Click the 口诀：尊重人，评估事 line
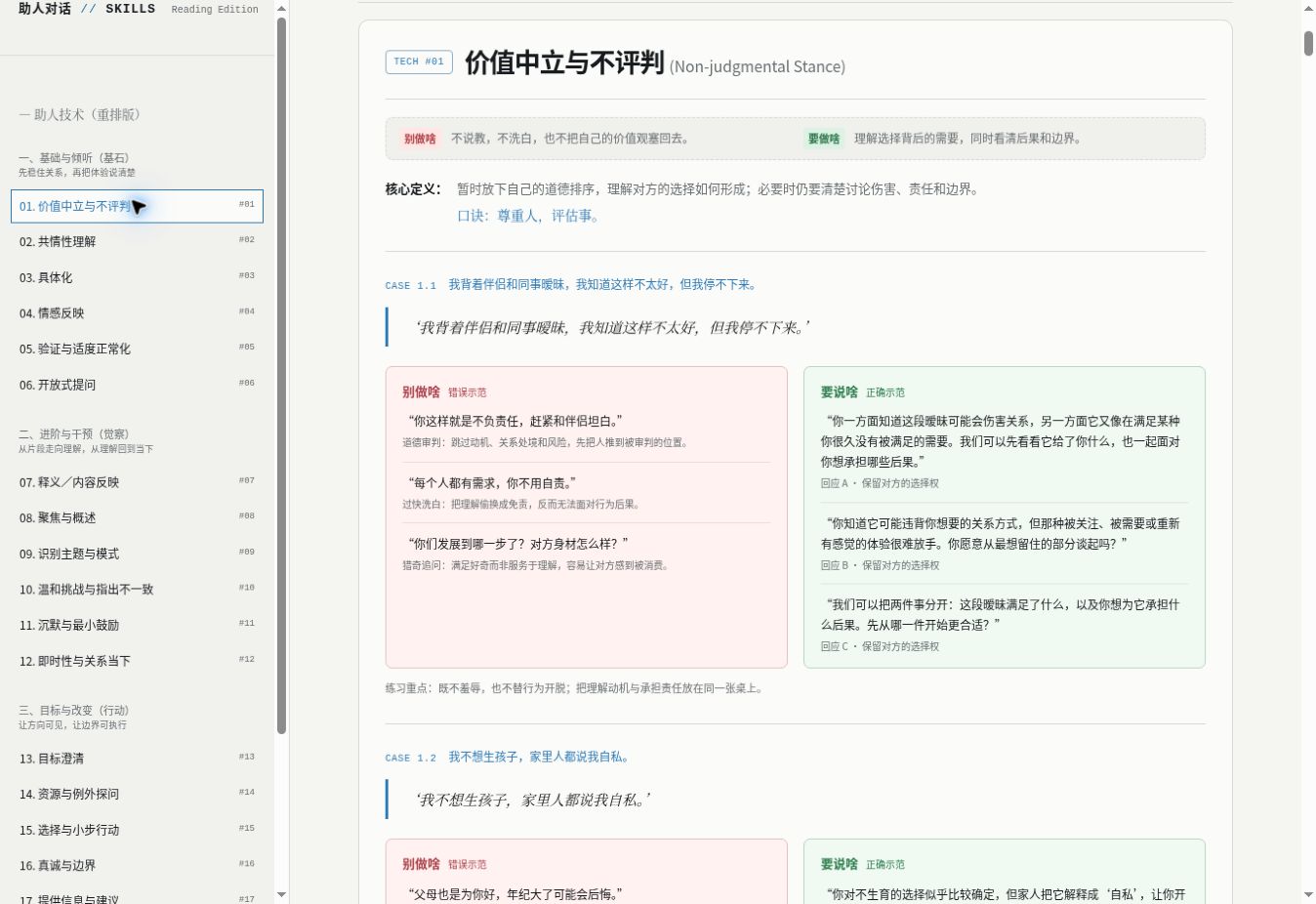The image size is (1316, 904). click(528, 216)
